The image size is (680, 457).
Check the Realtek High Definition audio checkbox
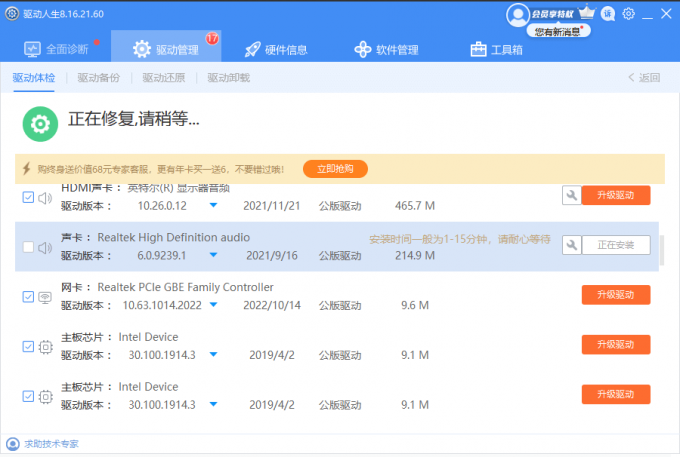pos(28,247)
